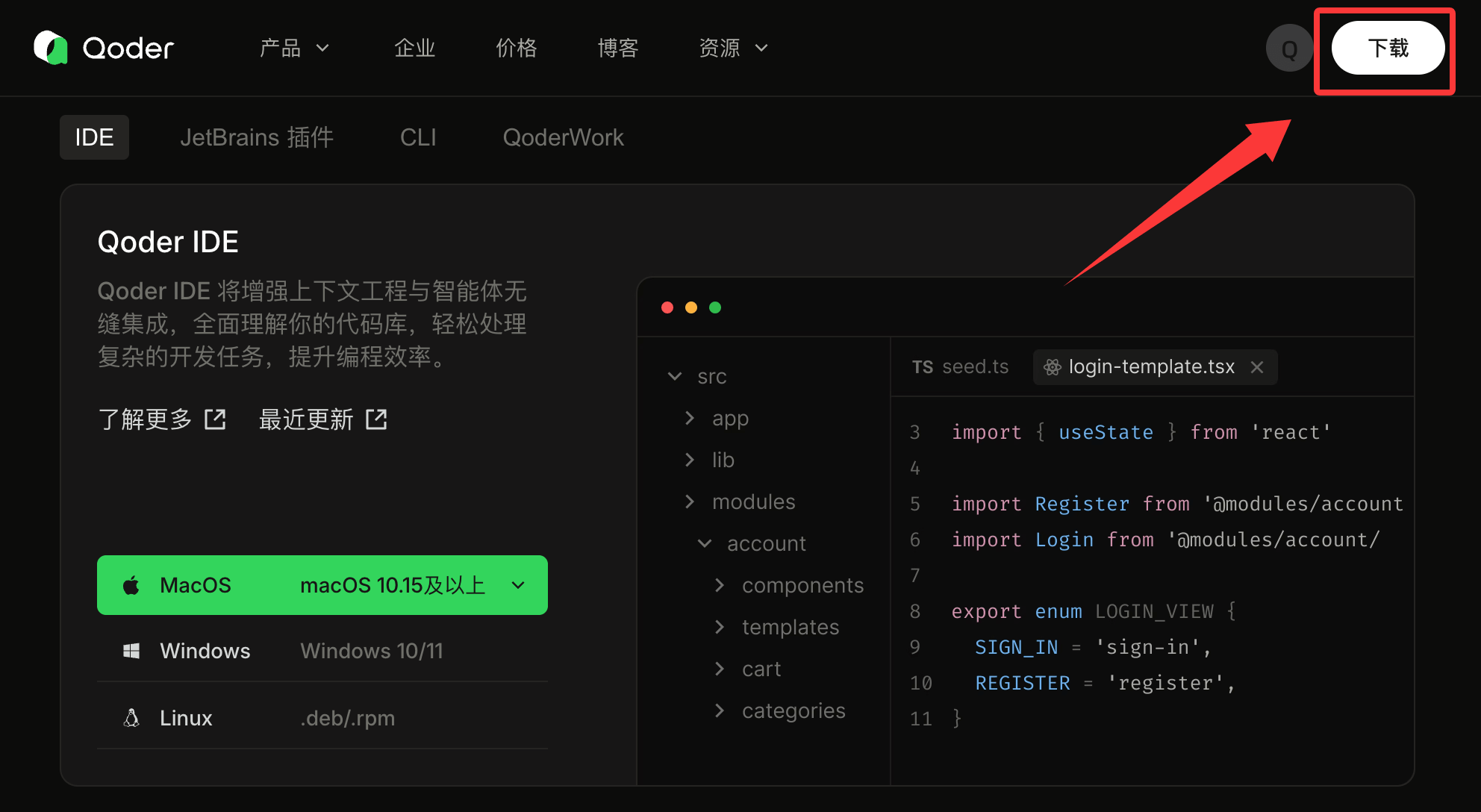The height and width of the screenshot is (812, 1481).
Task: Click the Windows logo icon
Action: point(131,651)
